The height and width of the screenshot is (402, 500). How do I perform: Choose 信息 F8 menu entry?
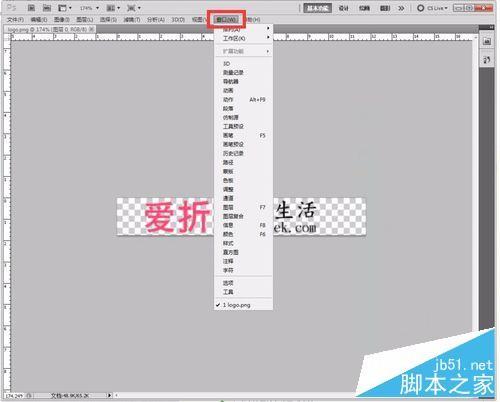click(x=243, y=225)
